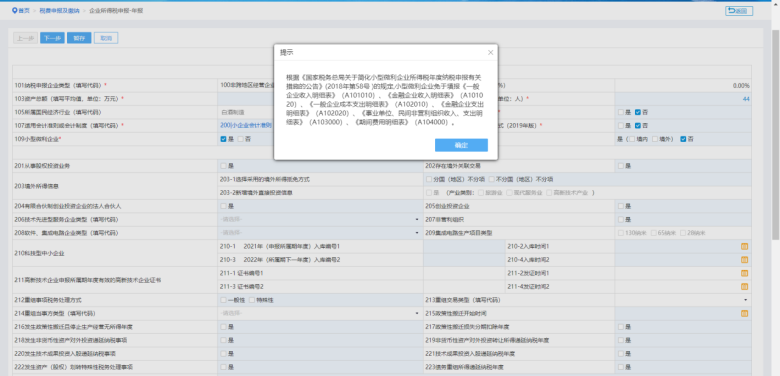The image size is (780, 376).
Task: Open calendar picker for 210-4入库时间2
Action: pos(745,260)
